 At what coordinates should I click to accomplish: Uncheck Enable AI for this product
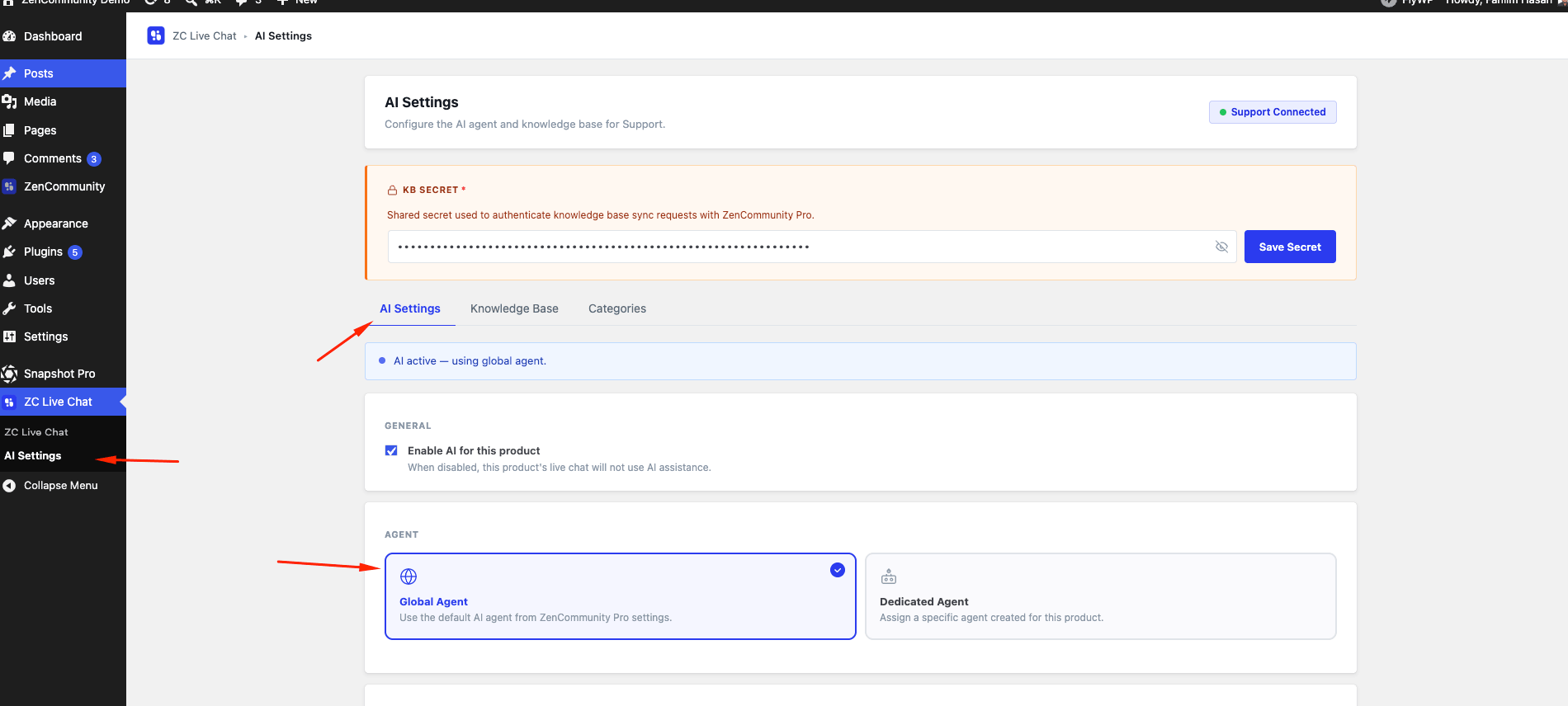pos(391,450)
